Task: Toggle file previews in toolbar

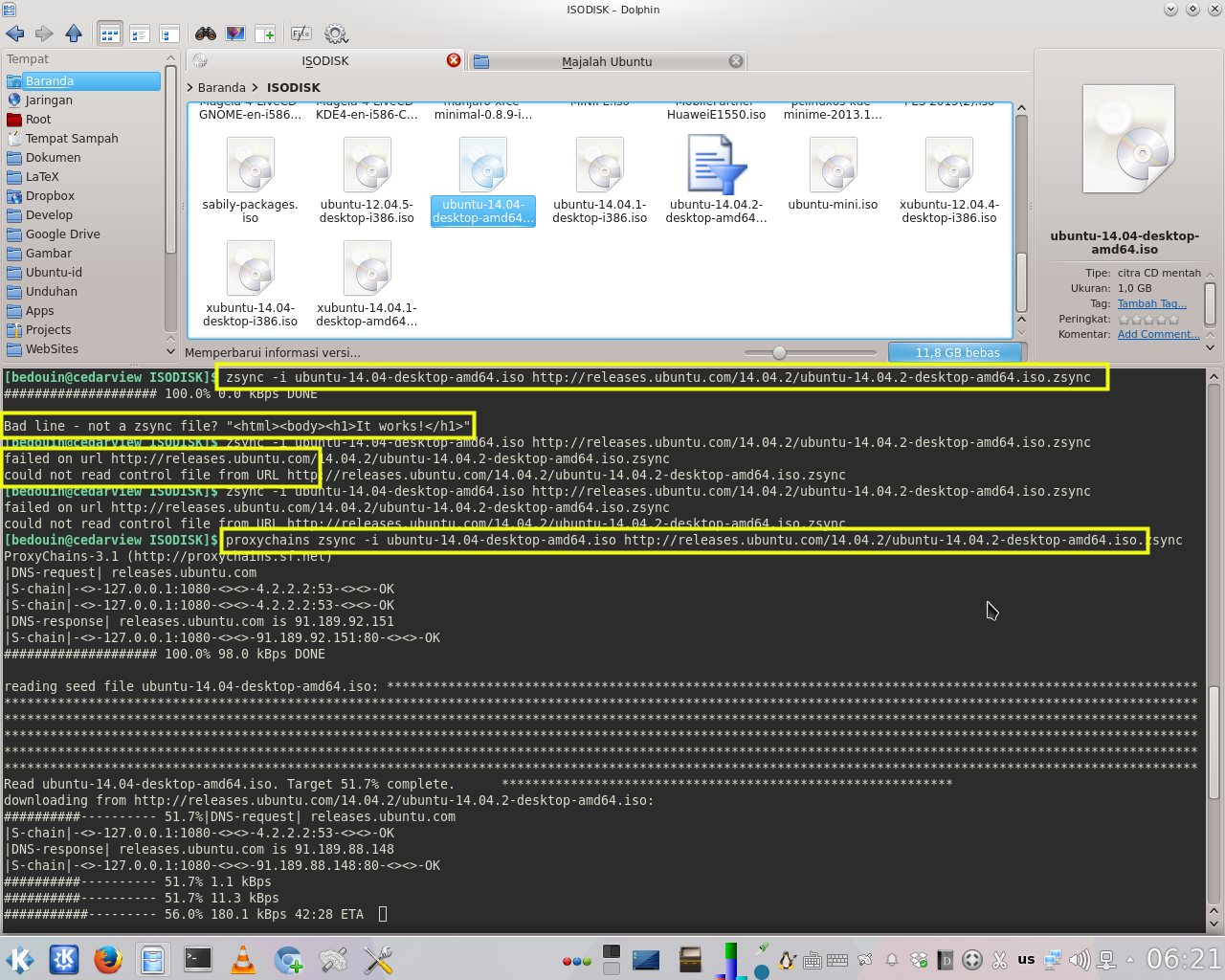Action: point(235,33)
